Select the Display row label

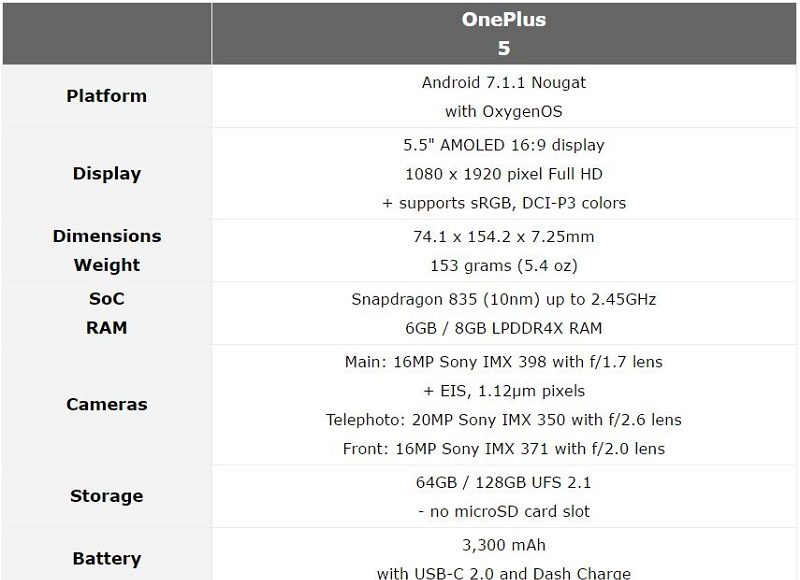pos(106,173)
